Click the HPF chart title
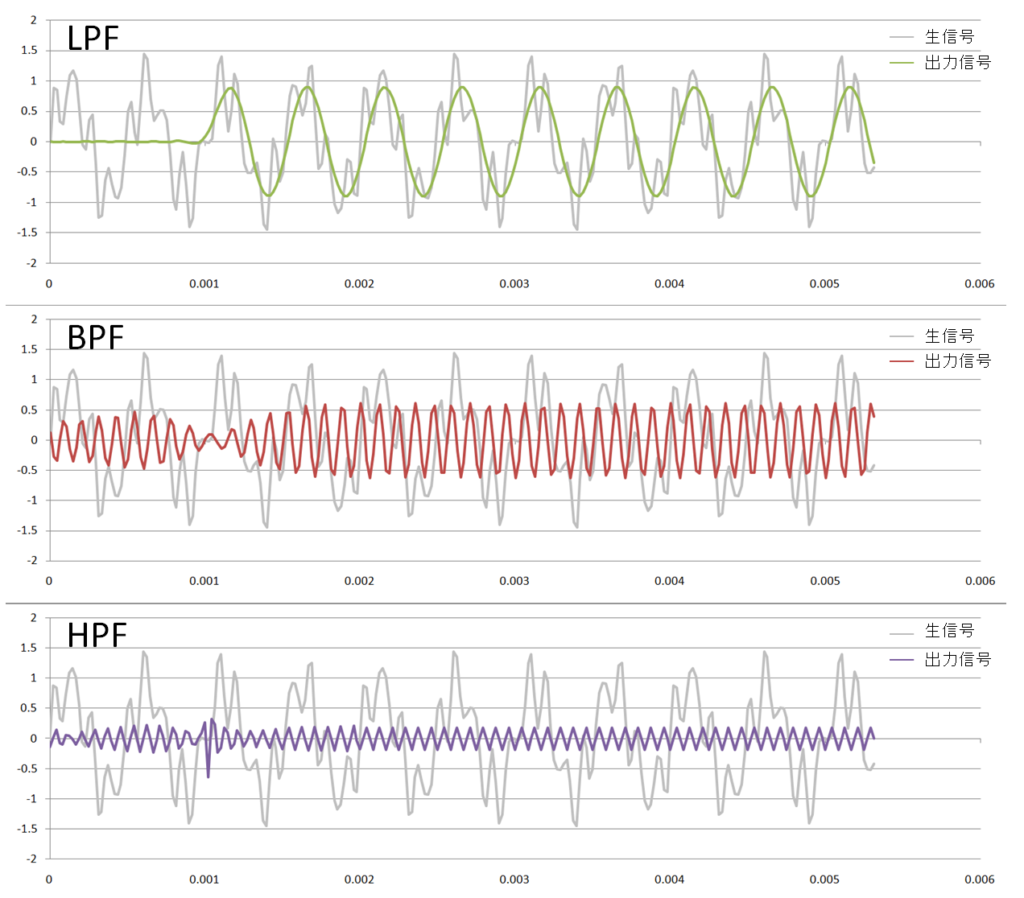Screen dimensions: 1024x898 point(97,635)
